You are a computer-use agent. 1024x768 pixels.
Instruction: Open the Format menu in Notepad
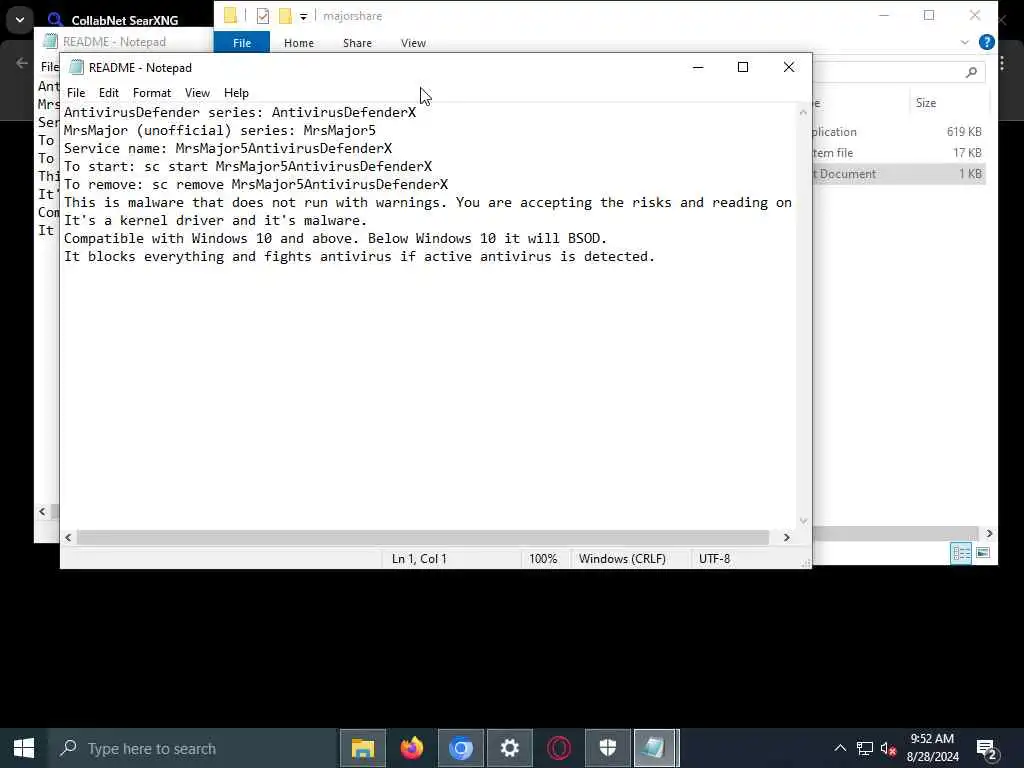[x=152, y=93]
